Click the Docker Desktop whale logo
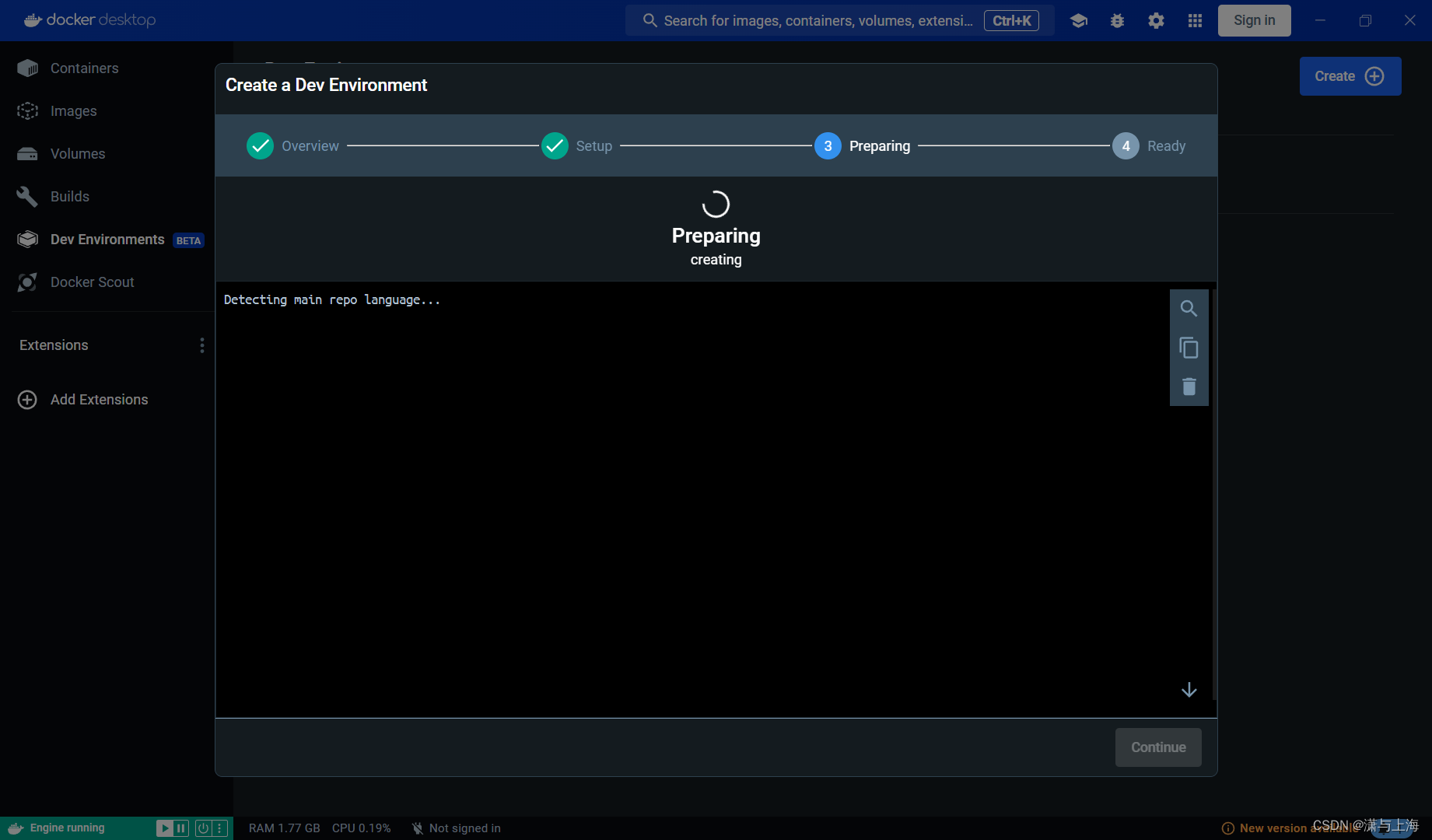1432x840 pixels. (x=89, y=20)
